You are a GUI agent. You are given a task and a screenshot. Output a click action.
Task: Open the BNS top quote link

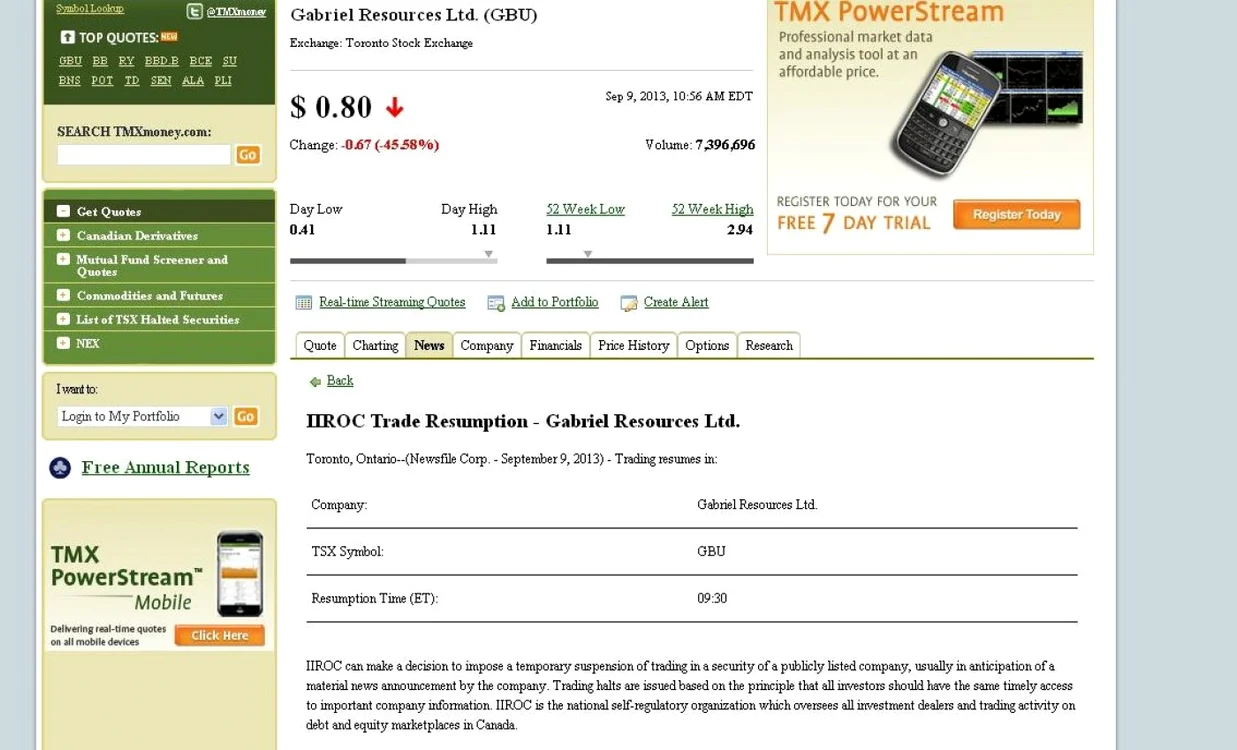(69, 81)
